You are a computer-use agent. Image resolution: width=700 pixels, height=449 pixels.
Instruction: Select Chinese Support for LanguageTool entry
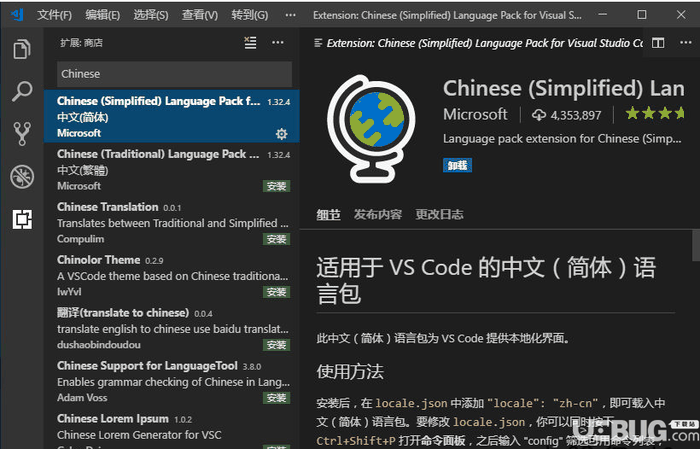point(172,381)
